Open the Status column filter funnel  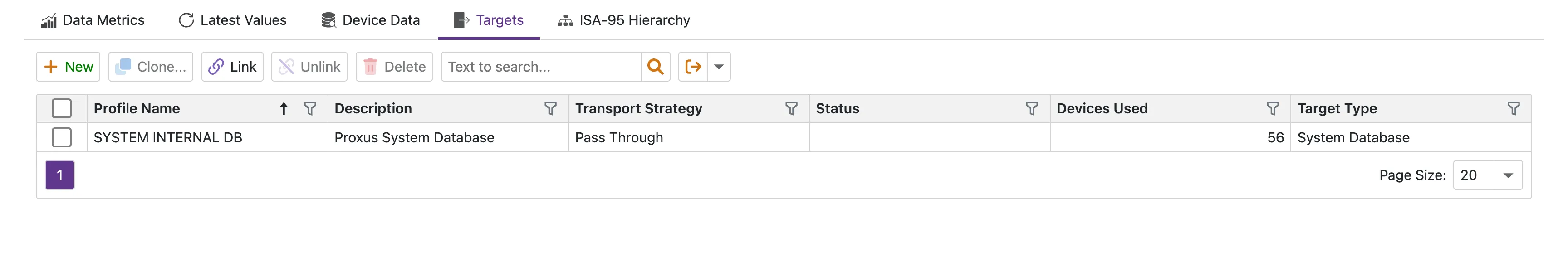click(x=1031, y=109)
